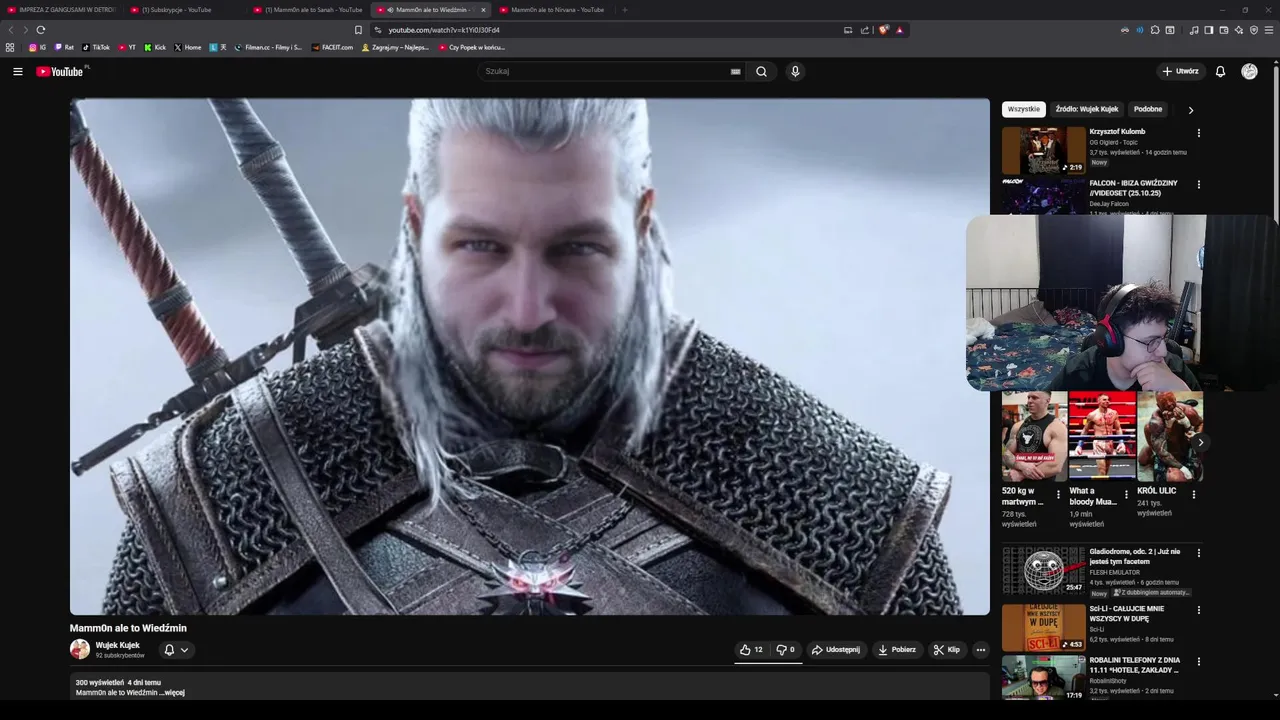Open Wujek Kujek channel avatar

[80, 649]
